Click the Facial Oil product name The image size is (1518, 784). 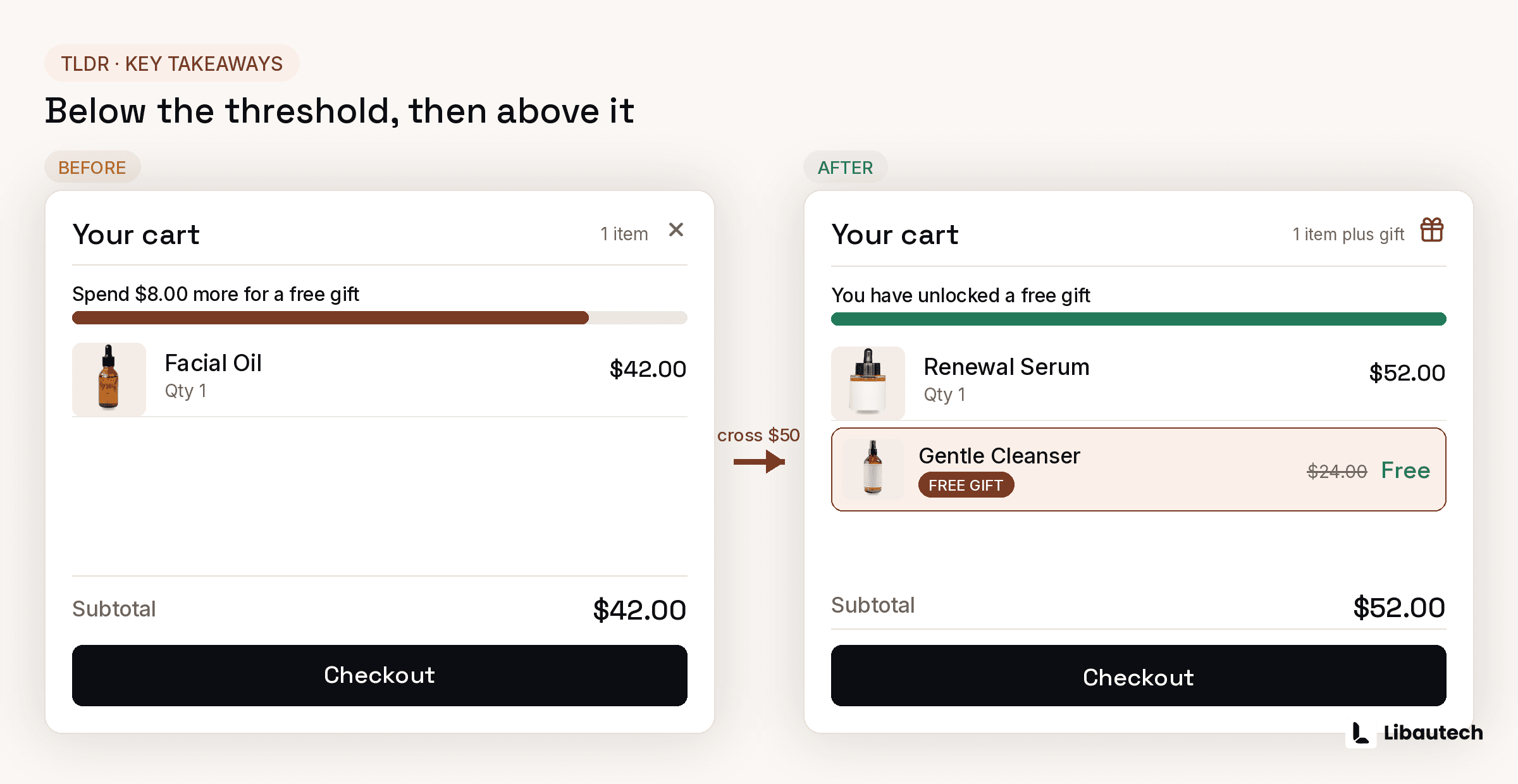pyautogui.click(x=213, y=364)
